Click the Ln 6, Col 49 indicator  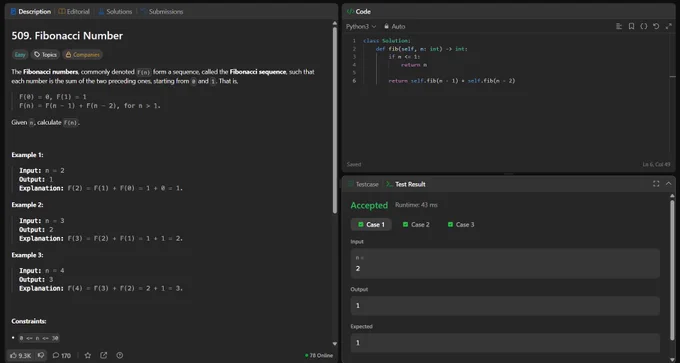(656, 164)
